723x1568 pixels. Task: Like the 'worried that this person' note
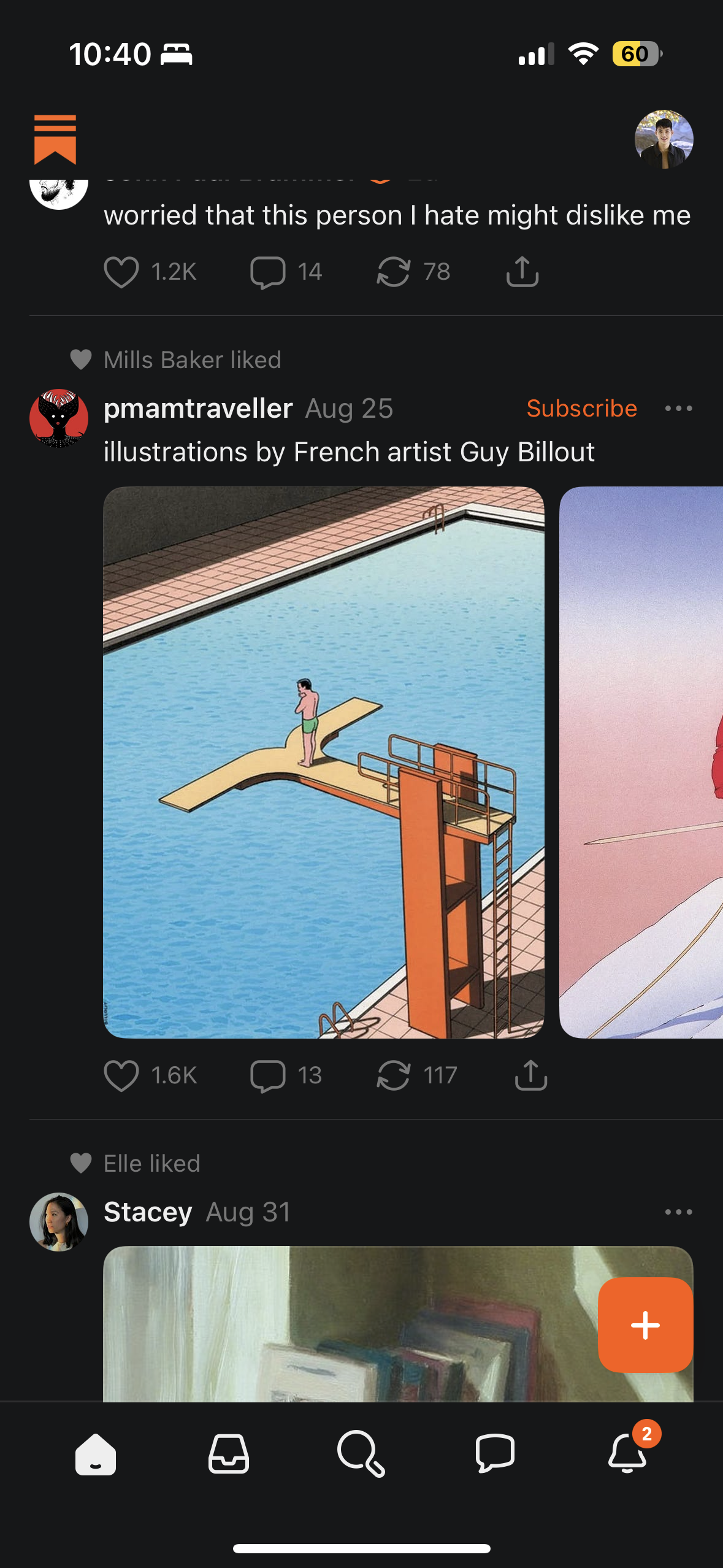121,272
